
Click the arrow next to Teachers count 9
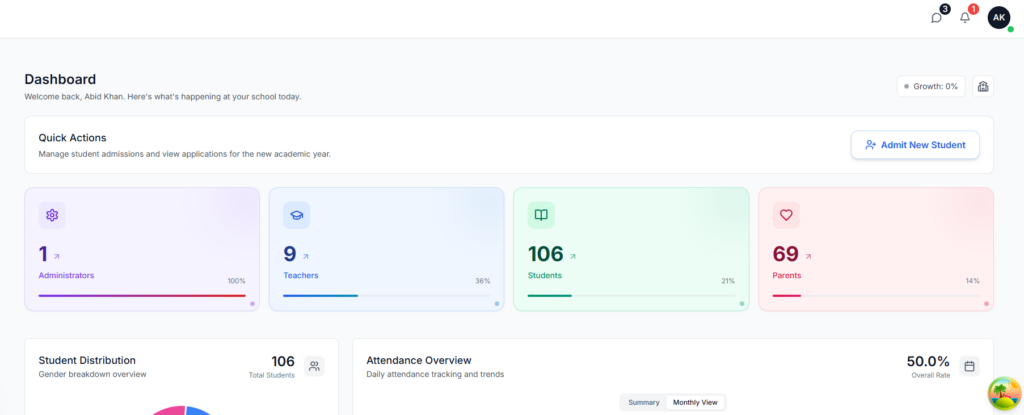(x=306, y=257)
